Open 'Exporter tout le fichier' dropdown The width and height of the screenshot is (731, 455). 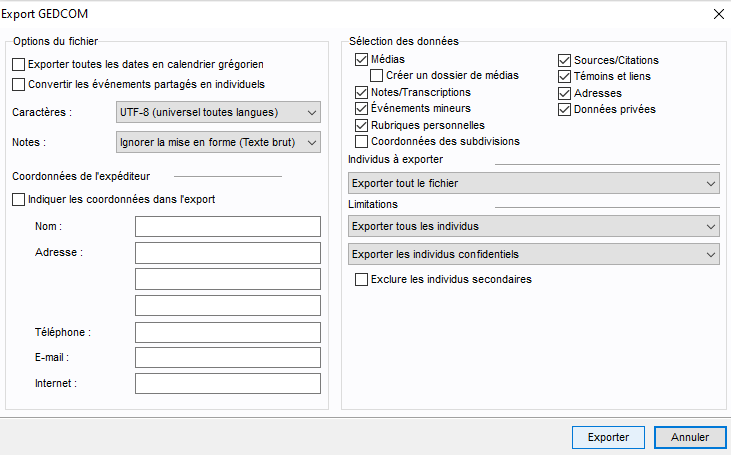coord(534,183)
